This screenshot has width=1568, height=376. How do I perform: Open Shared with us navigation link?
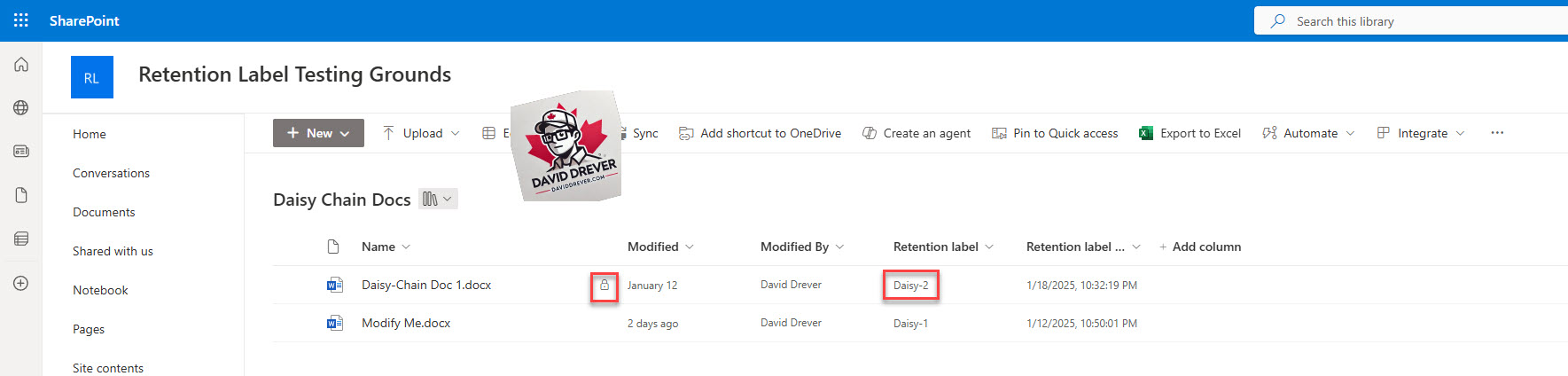tap(113, 251)
